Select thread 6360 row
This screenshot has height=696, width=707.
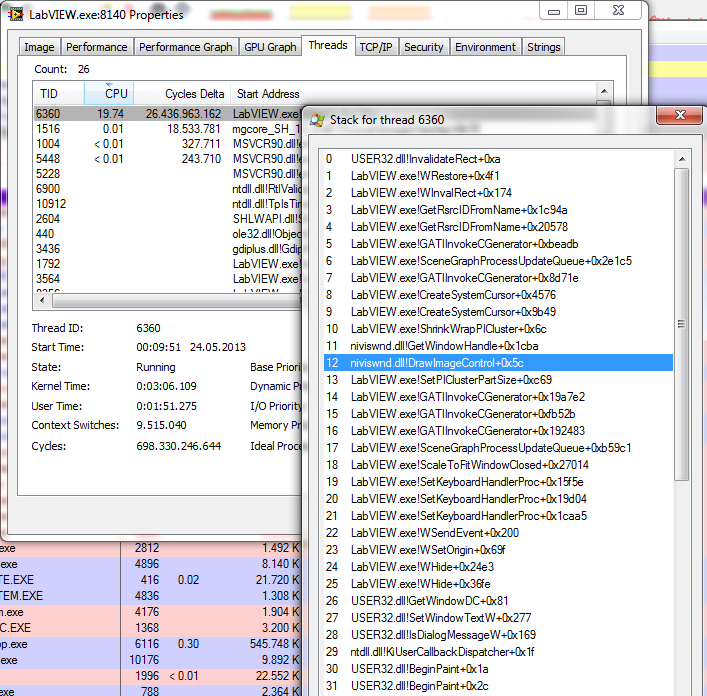(x=169, y=114)
